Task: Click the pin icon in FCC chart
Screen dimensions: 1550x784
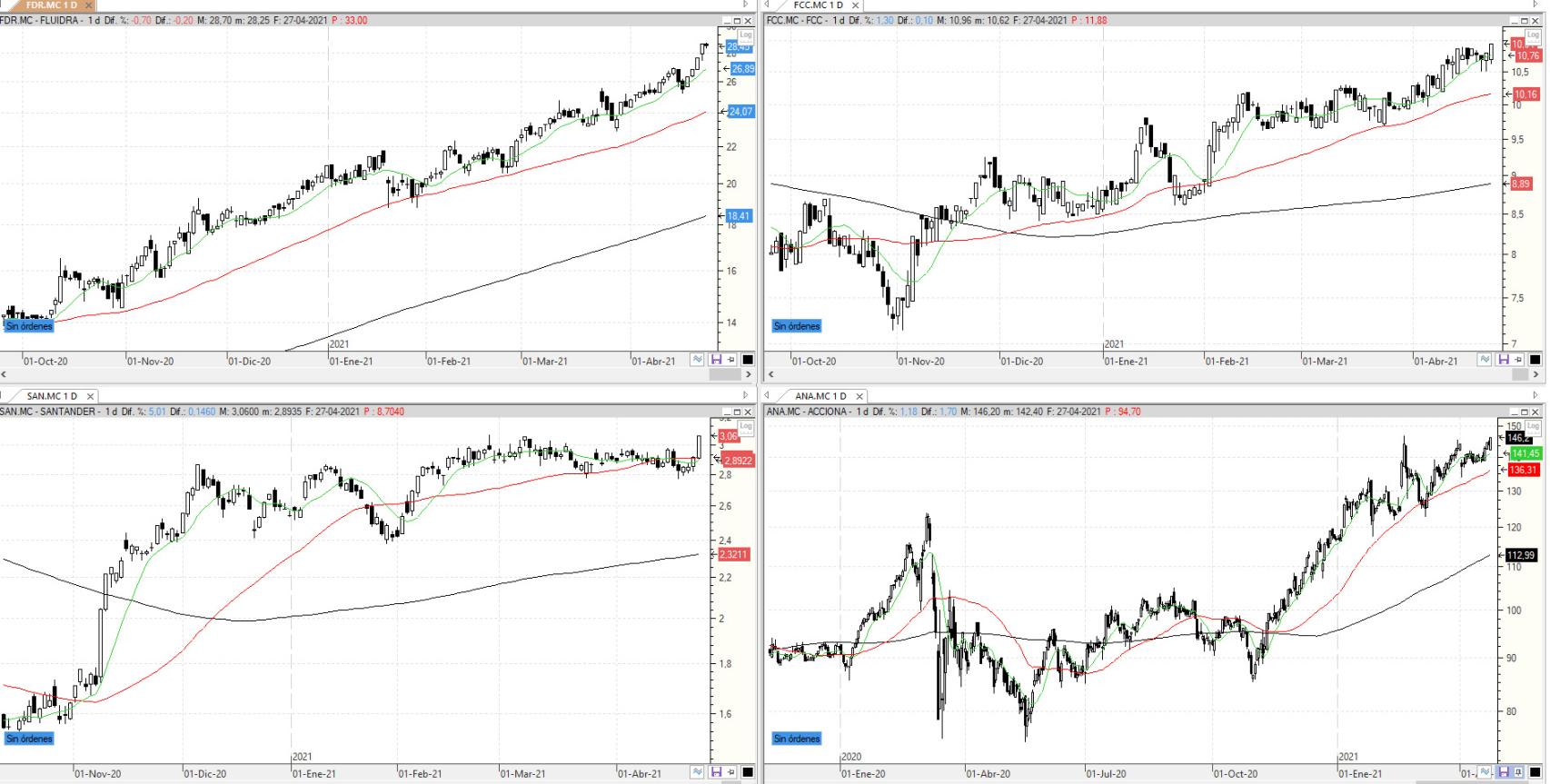Action: pos(1518,360)
